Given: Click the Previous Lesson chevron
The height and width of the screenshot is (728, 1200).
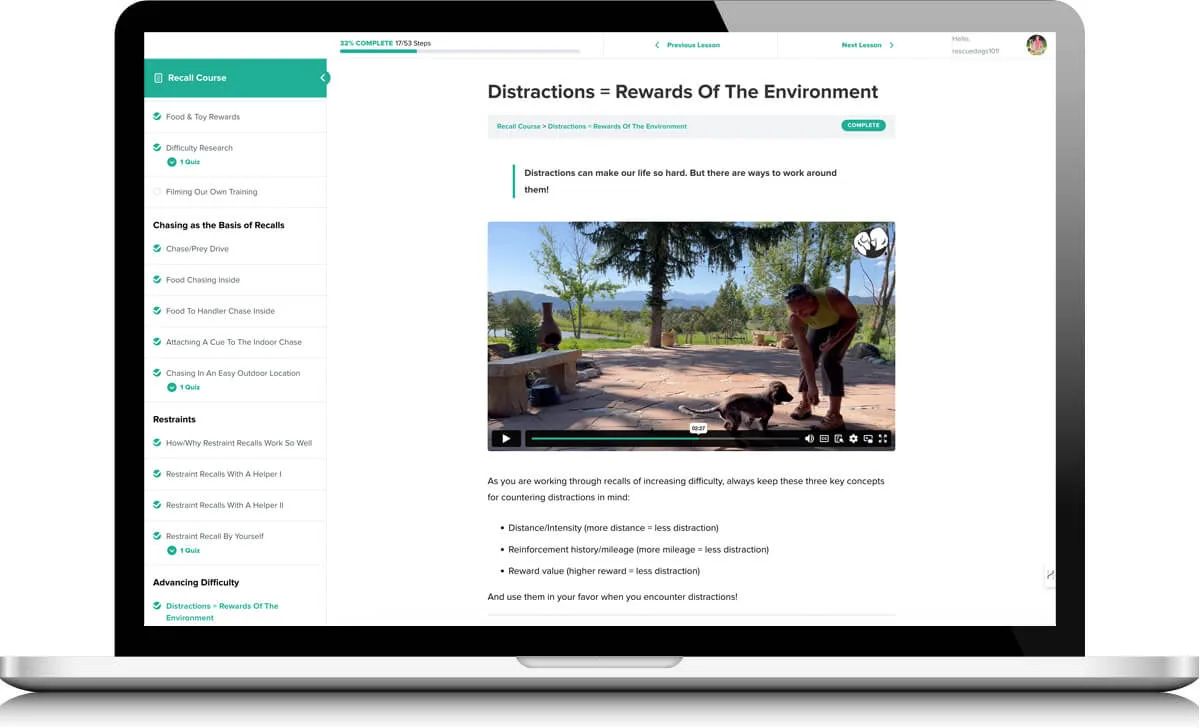Looking at the screenshot, I should coord(657,45).
